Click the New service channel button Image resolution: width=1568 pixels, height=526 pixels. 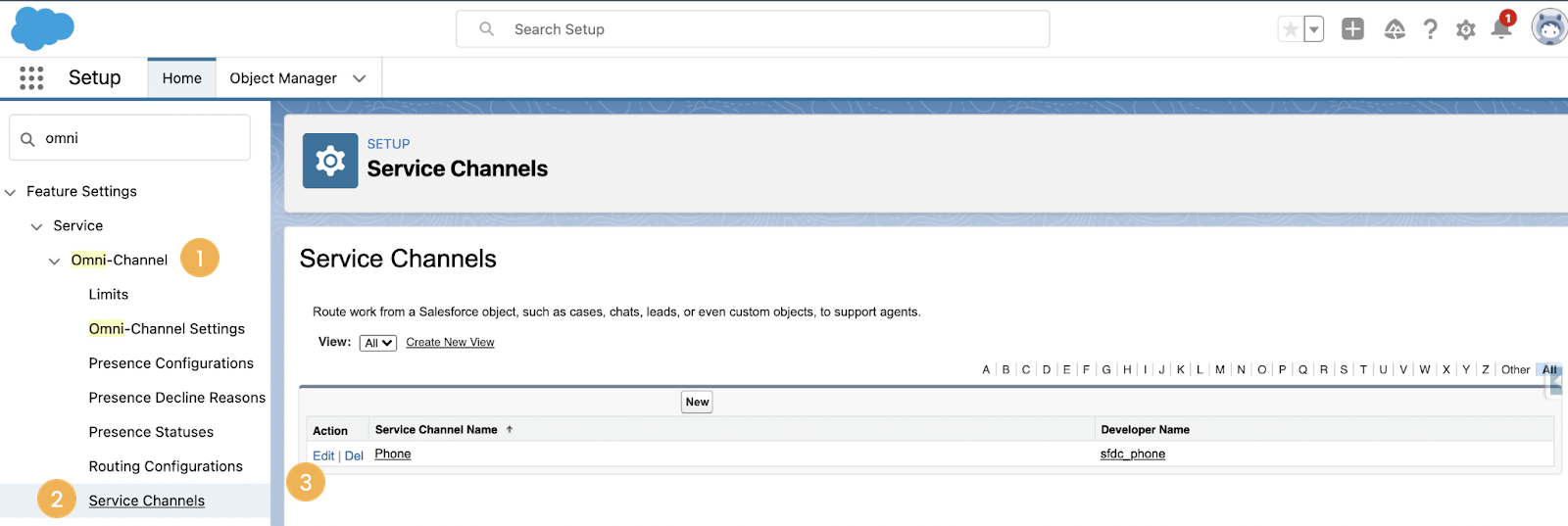point(697,402)
